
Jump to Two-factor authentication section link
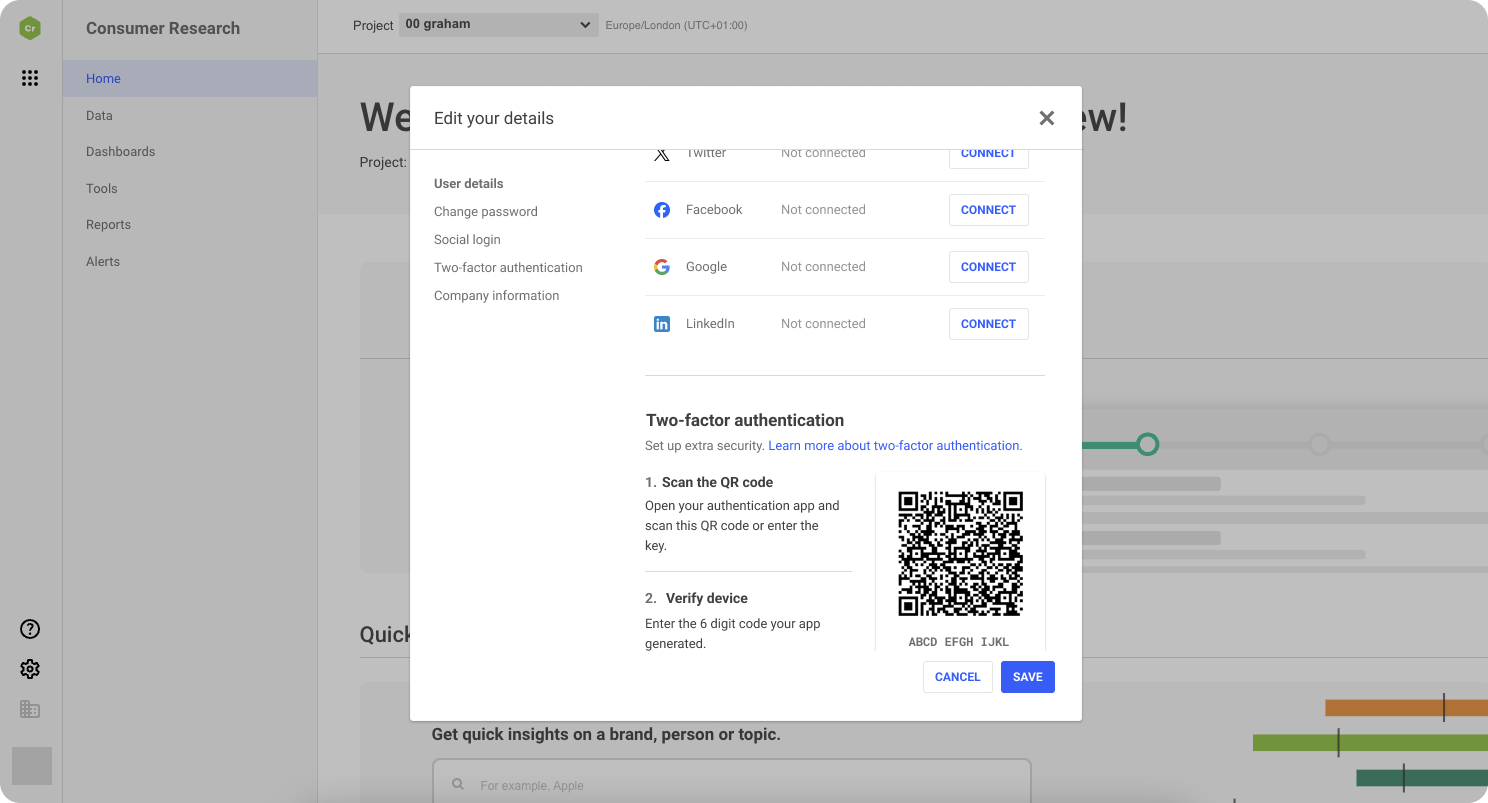(508, 268)
